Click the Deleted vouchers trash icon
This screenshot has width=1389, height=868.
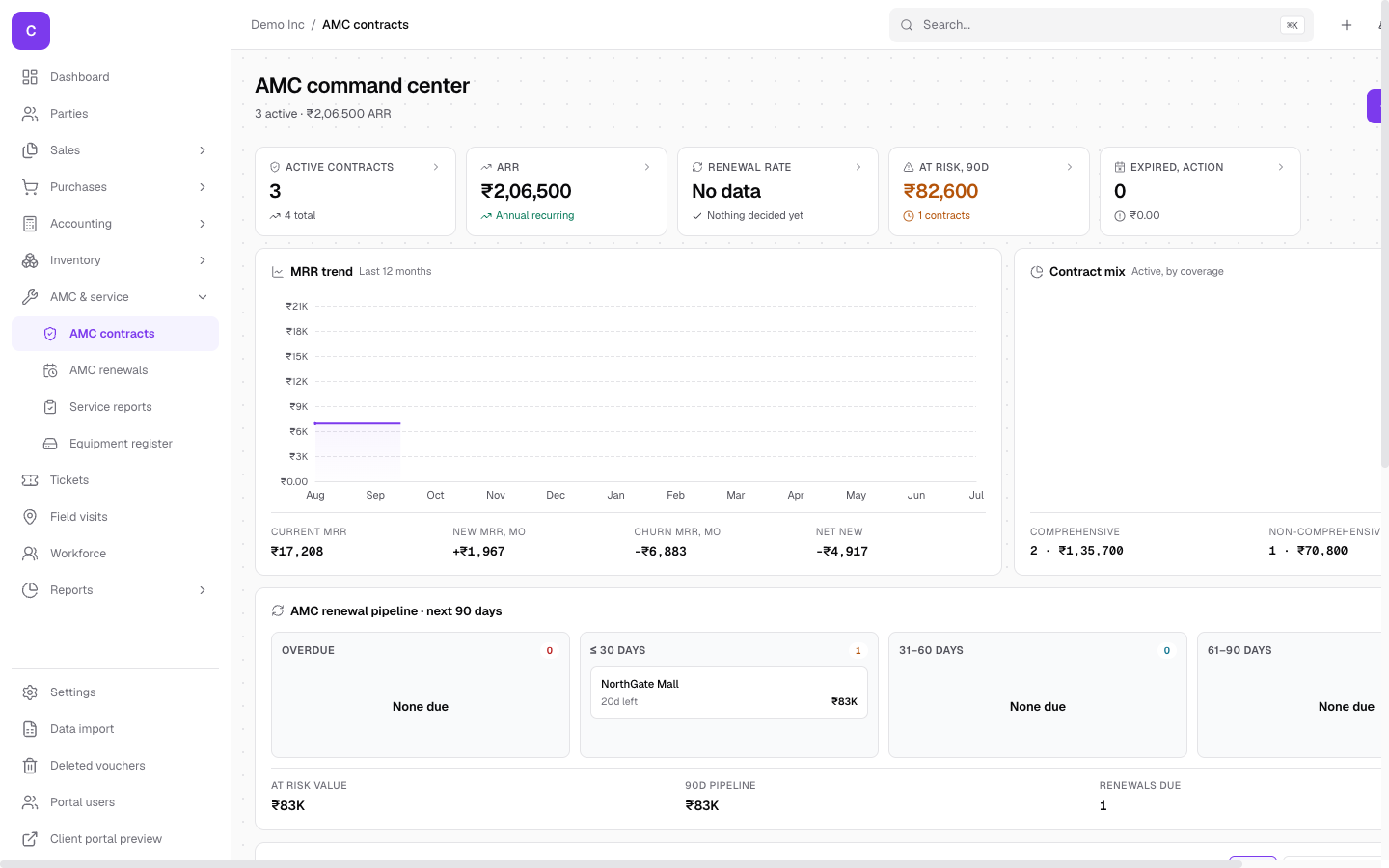[30, 766]
